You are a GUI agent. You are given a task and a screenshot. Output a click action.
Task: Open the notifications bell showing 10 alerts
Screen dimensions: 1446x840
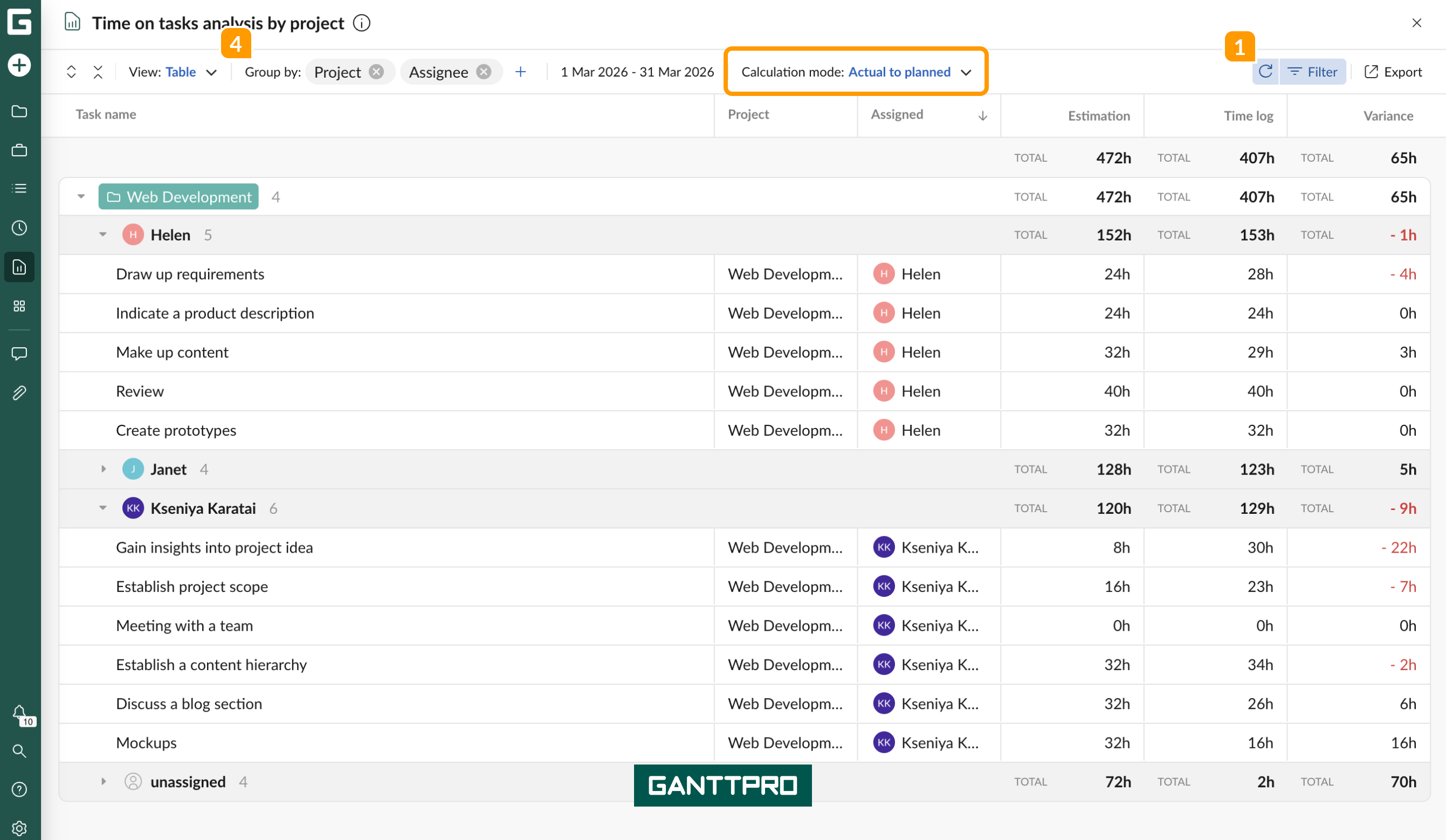pos(19,713)
